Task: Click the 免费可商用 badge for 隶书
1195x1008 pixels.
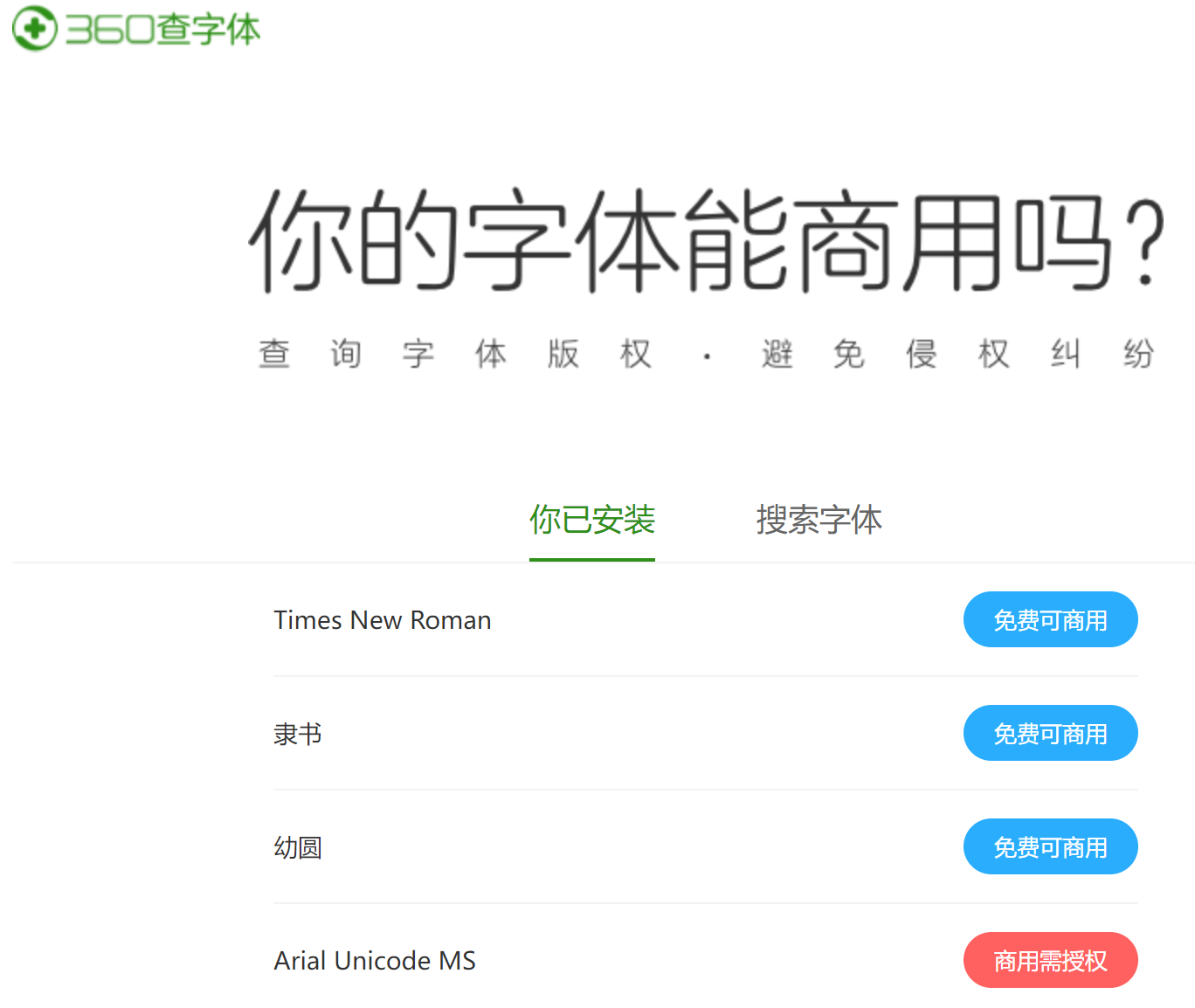Action: 1050,734
